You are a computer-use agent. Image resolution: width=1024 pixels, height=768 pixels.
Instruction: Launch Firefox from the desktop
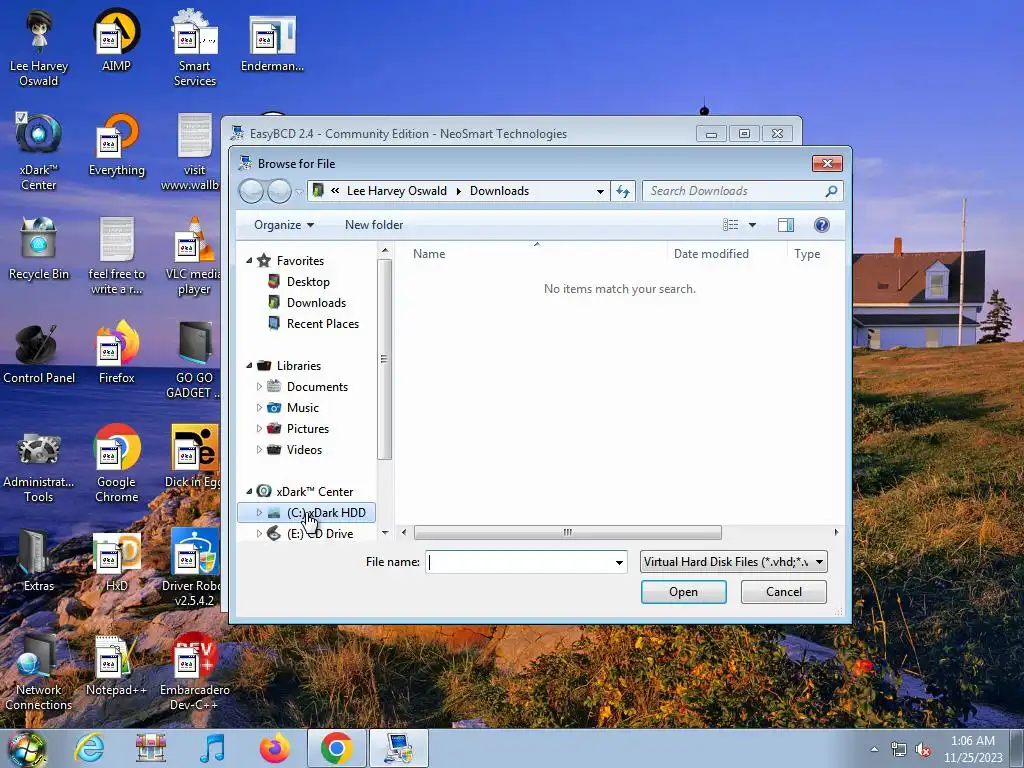click(116, 352)
